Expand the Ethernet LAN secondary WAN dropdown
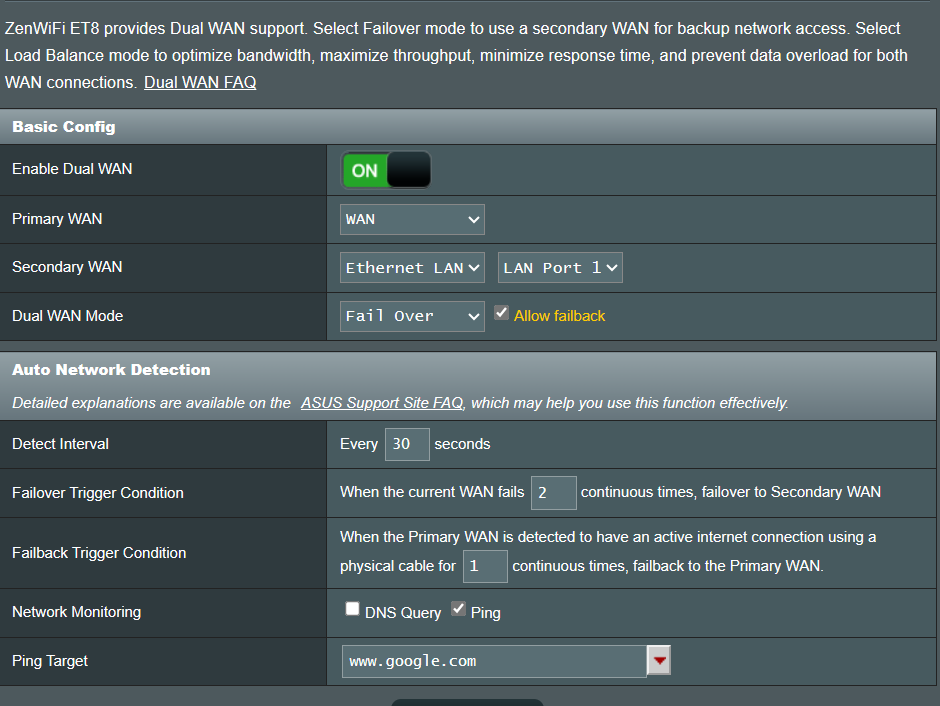This screenshot has height=706, width=940. [412, 267]
